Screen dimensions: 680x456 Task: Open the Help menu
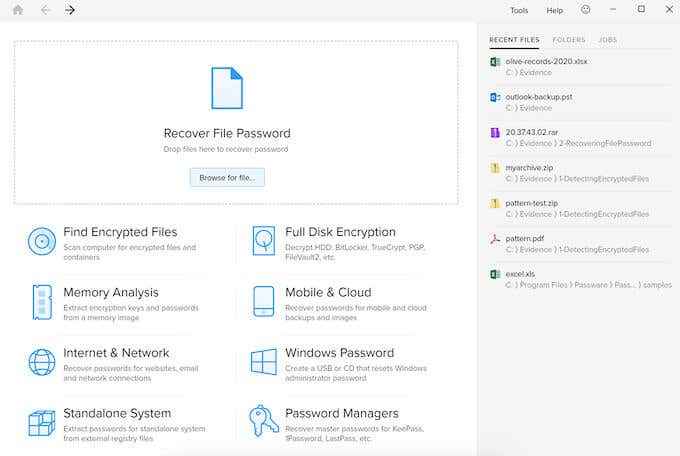(x=554, y=10)
